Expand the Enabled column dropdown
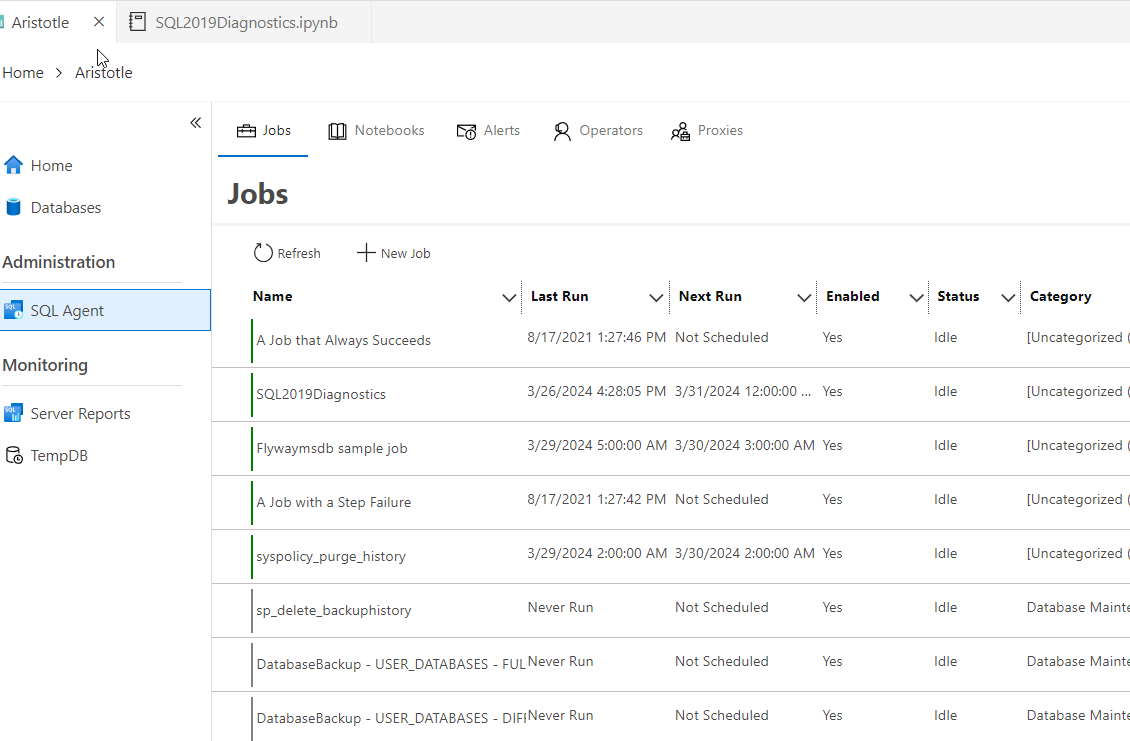1130x741 pixels. [916, 297]
